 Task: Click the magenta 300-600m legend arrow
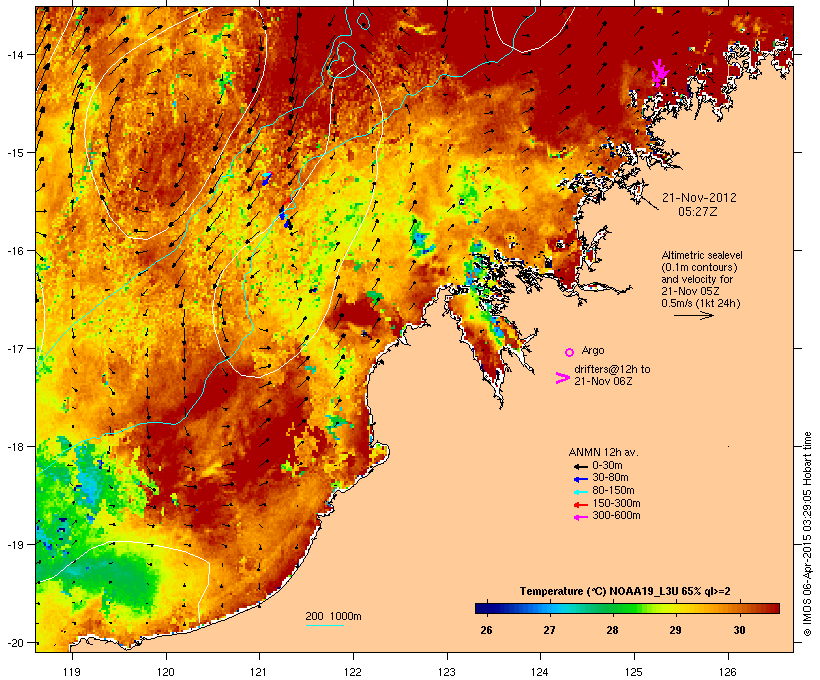pos(580,517)
